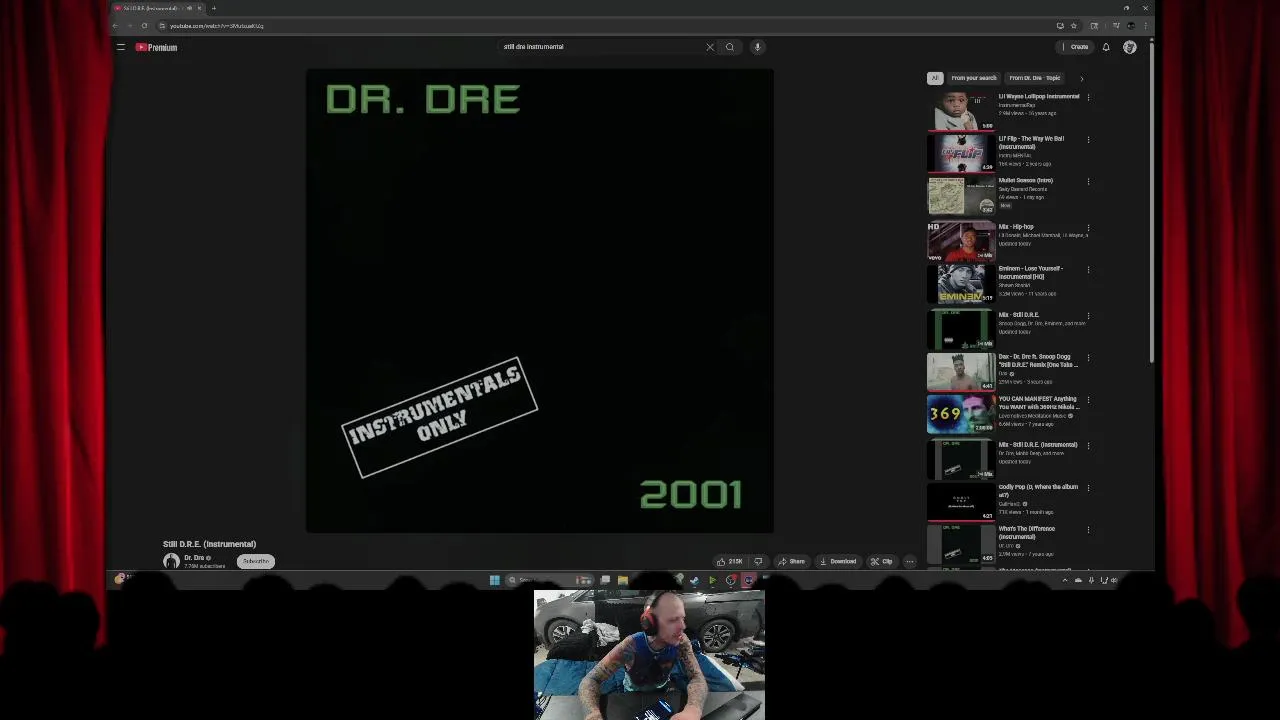Open Eminem Lose Yourself Instrumental video

pos(961,283)
